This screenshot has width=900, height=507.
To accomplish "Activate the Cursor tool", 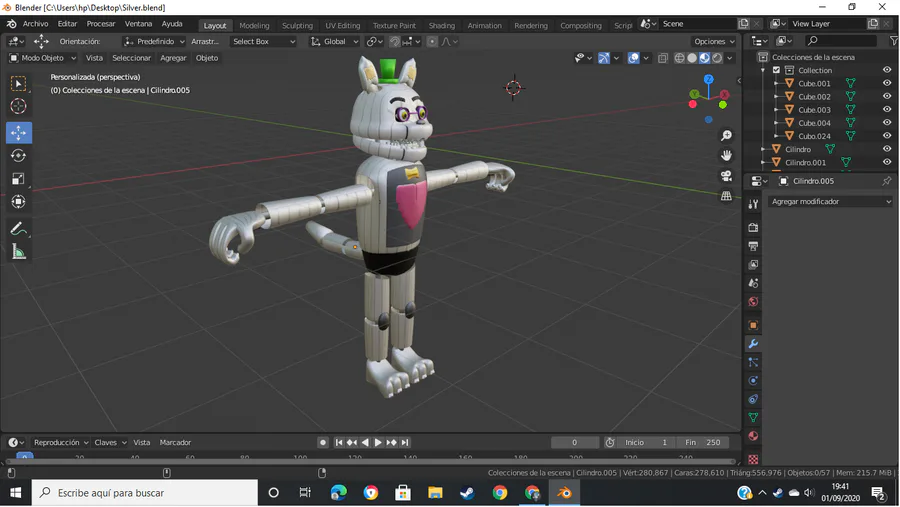I will pyautogui.click(x=18, y=107).
